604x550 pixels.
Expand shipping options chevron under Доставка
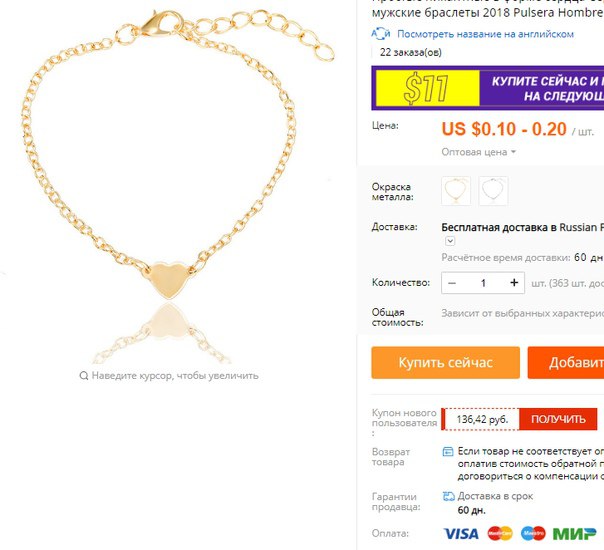tap(450, 241)
